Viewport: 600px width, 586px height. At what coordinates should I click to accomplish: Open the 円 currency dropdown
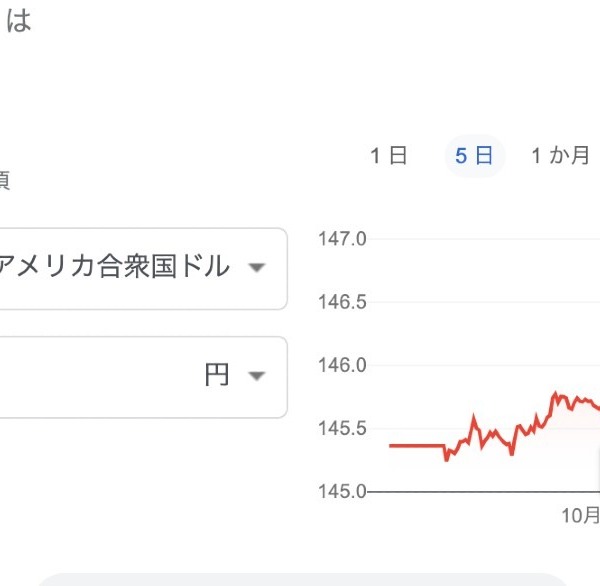point(142,377)
